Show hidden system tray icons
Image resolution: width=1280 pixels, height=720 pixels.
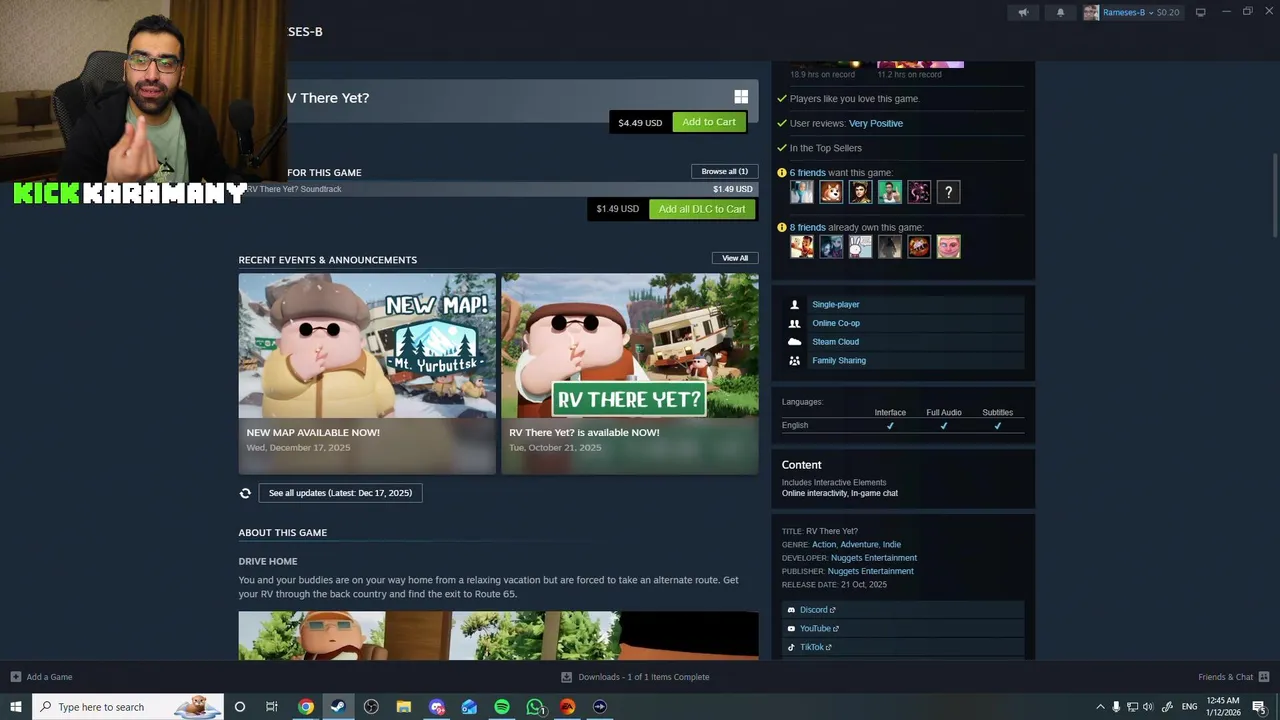coord(1101,707)
